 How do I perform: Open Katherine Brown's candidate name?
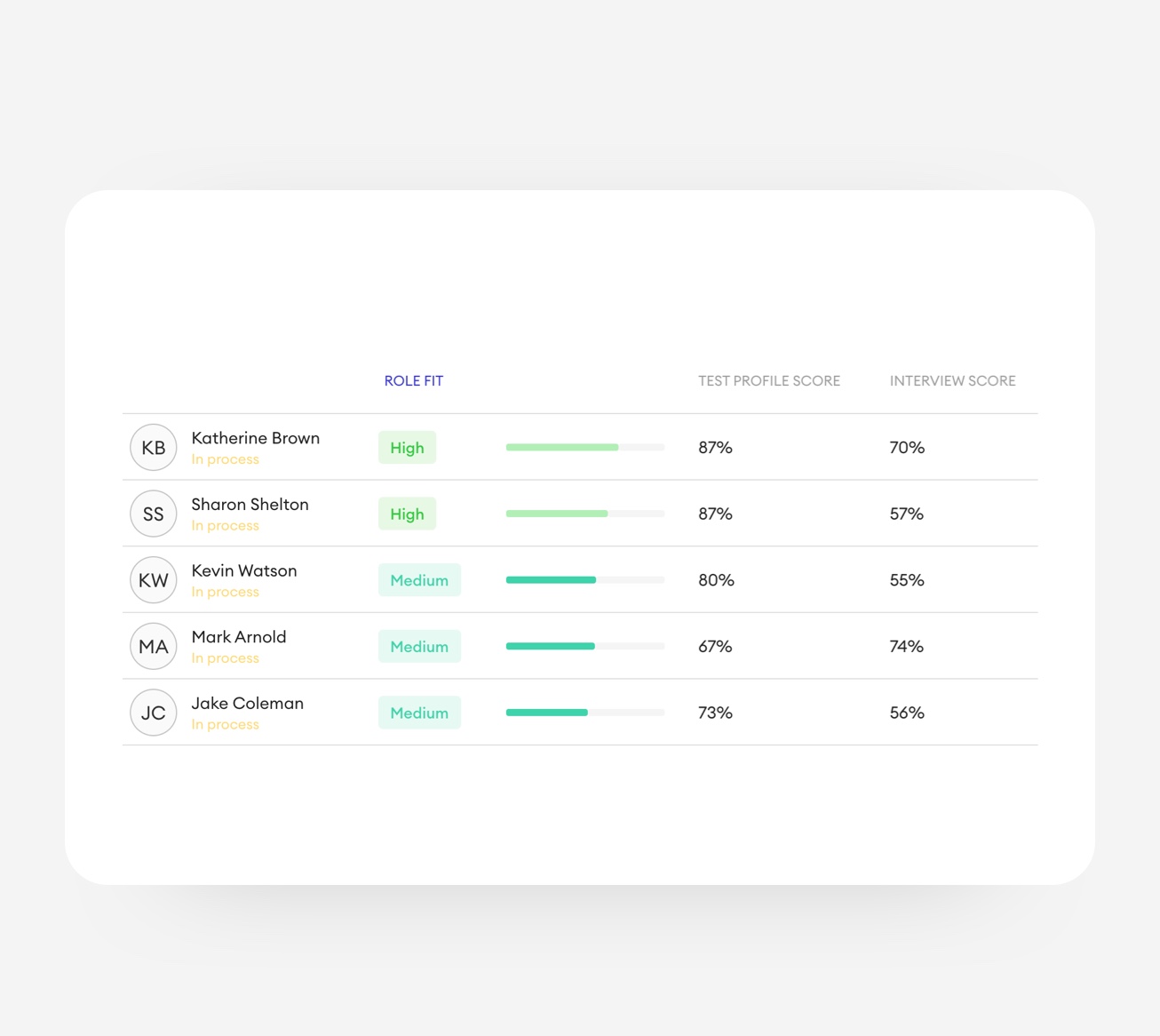[x=255, y=438]
